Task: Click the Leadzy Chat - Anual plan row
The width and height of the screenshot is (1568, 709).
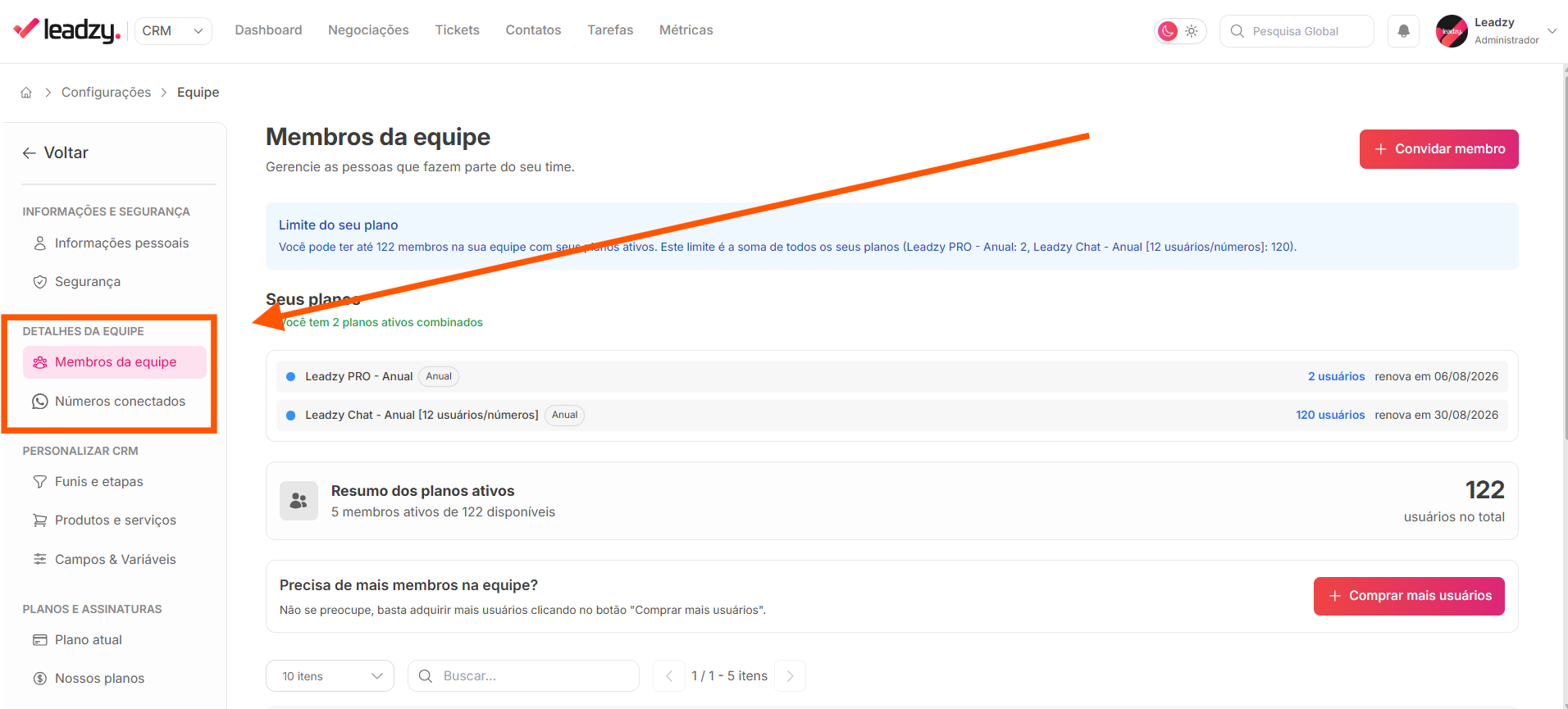Action: (891, 415)
